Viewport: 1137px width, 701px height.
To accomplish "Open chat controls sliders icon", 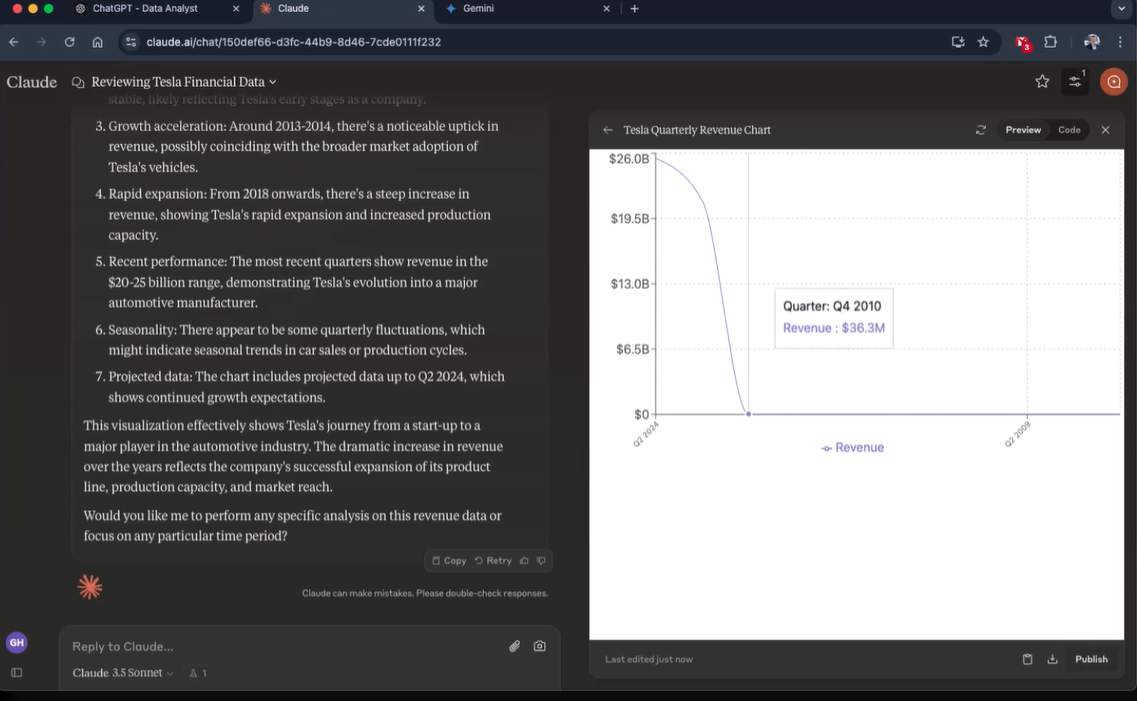I will tap(1075, 82).
